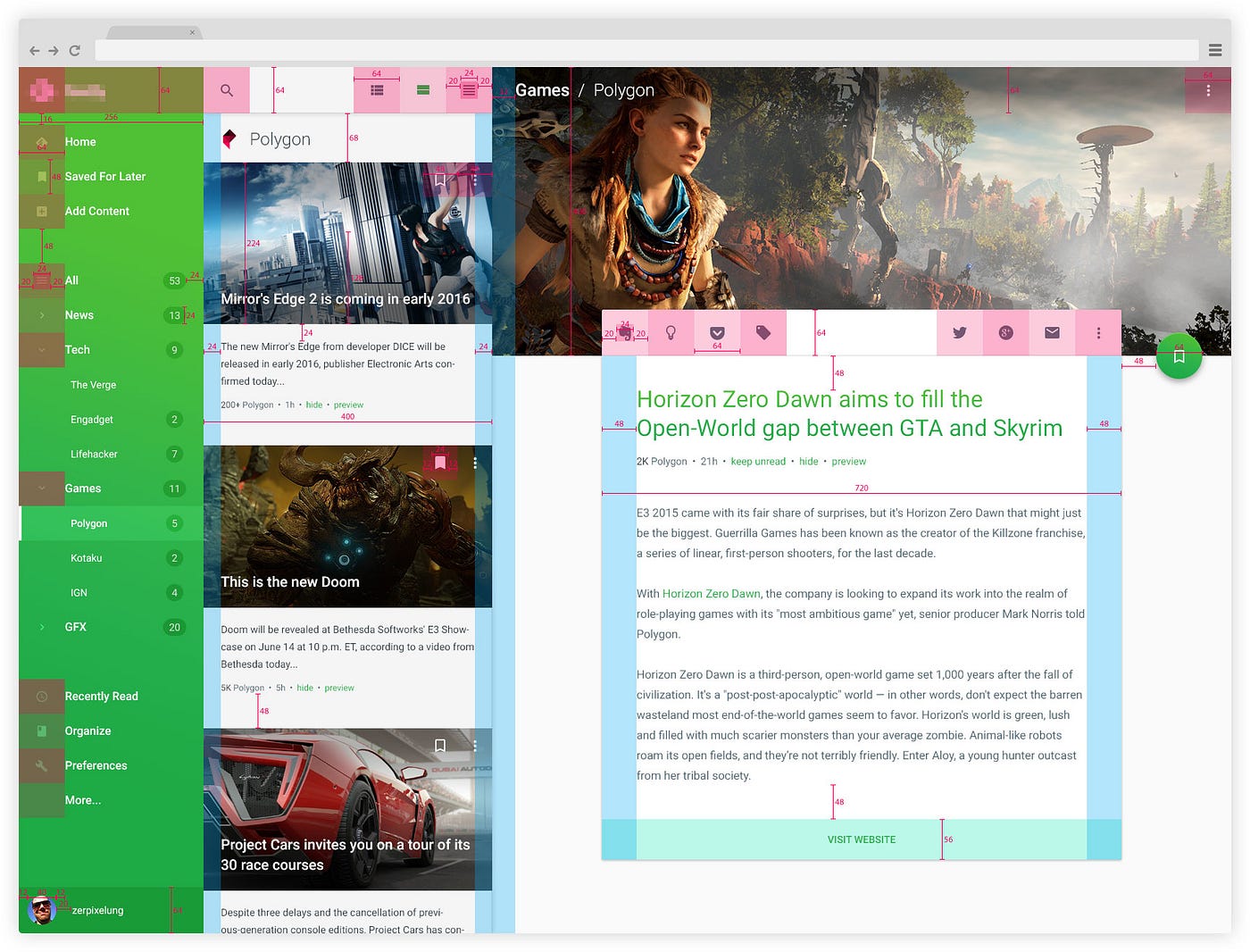Open search from the top toolbar

pos(226,89)
